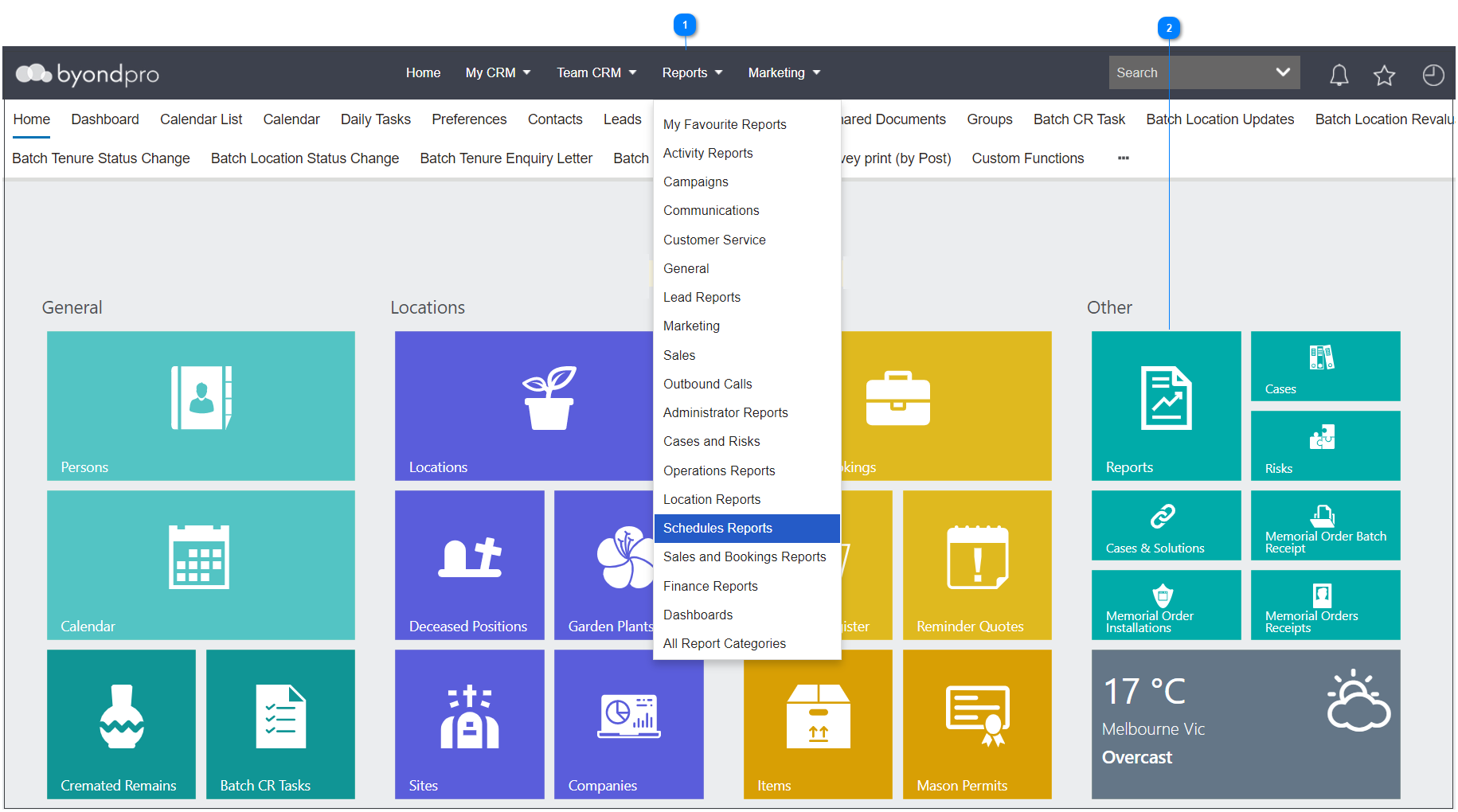Open Dashboards from Reports menu

(747, 615)
